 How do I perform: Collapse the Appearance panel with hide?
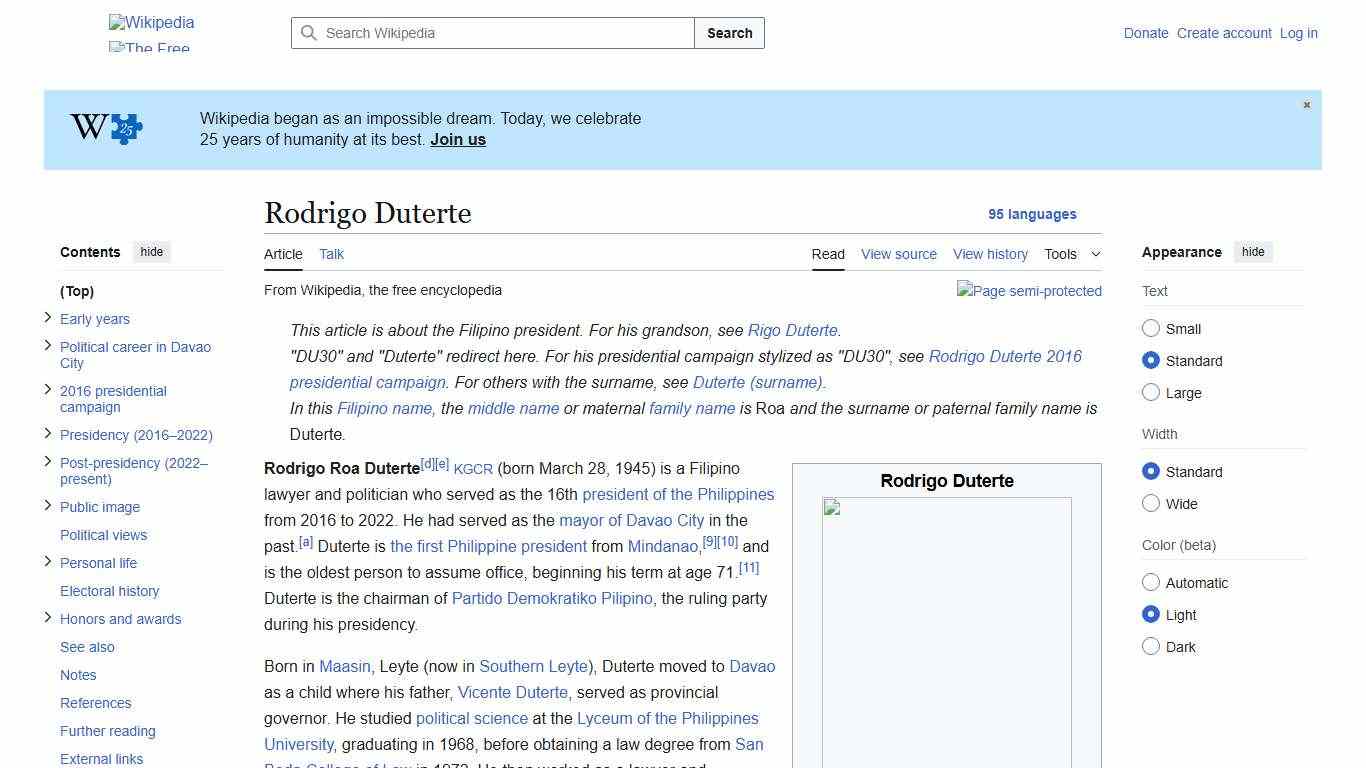1253,252
